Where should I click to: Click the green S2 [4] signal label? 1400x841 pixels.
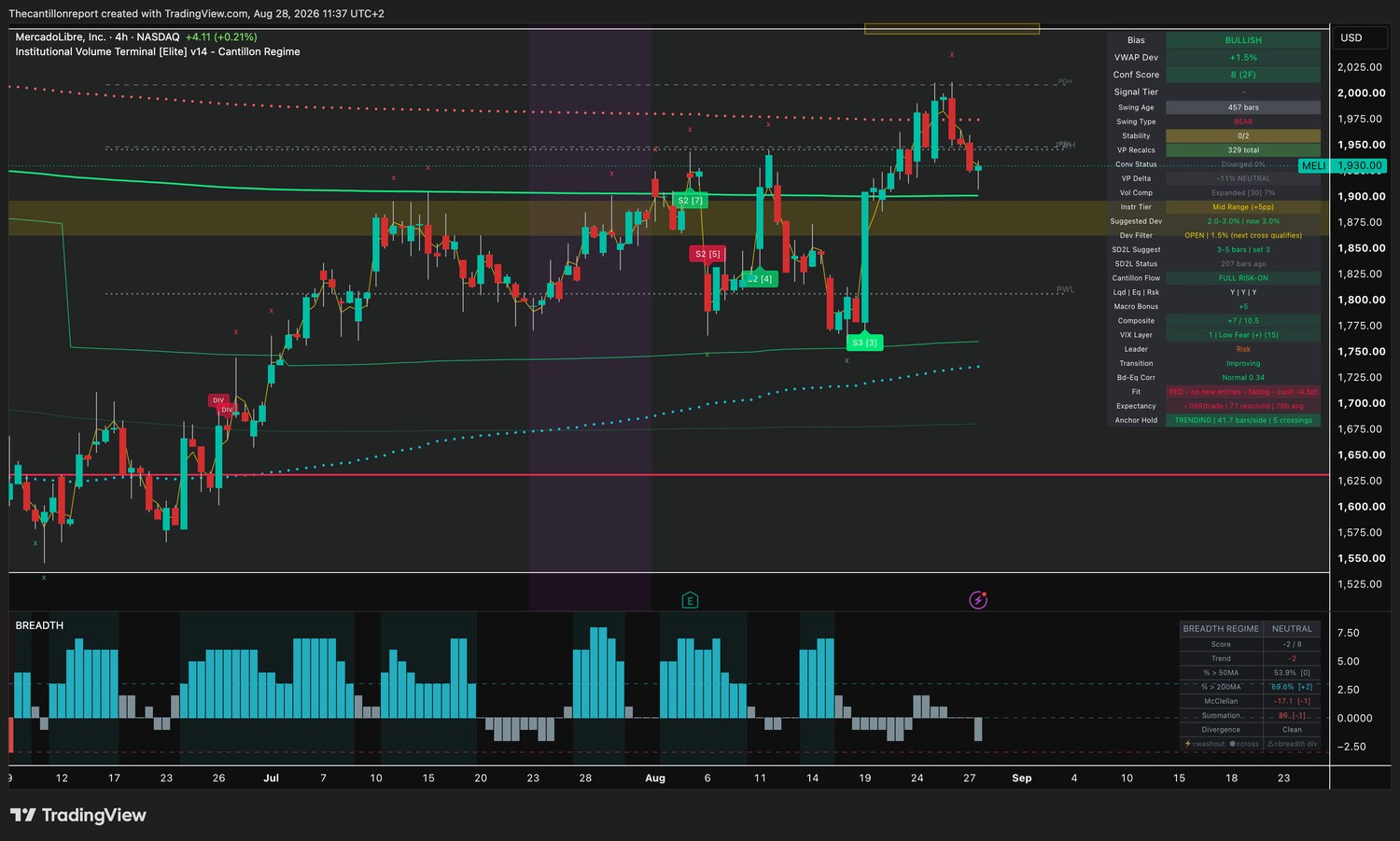(x=761, y=279)
